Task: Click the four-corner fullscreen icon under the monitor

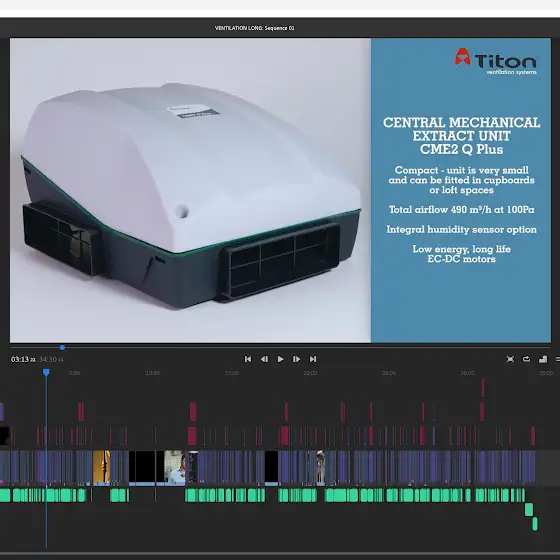Action: click(510, 359)
